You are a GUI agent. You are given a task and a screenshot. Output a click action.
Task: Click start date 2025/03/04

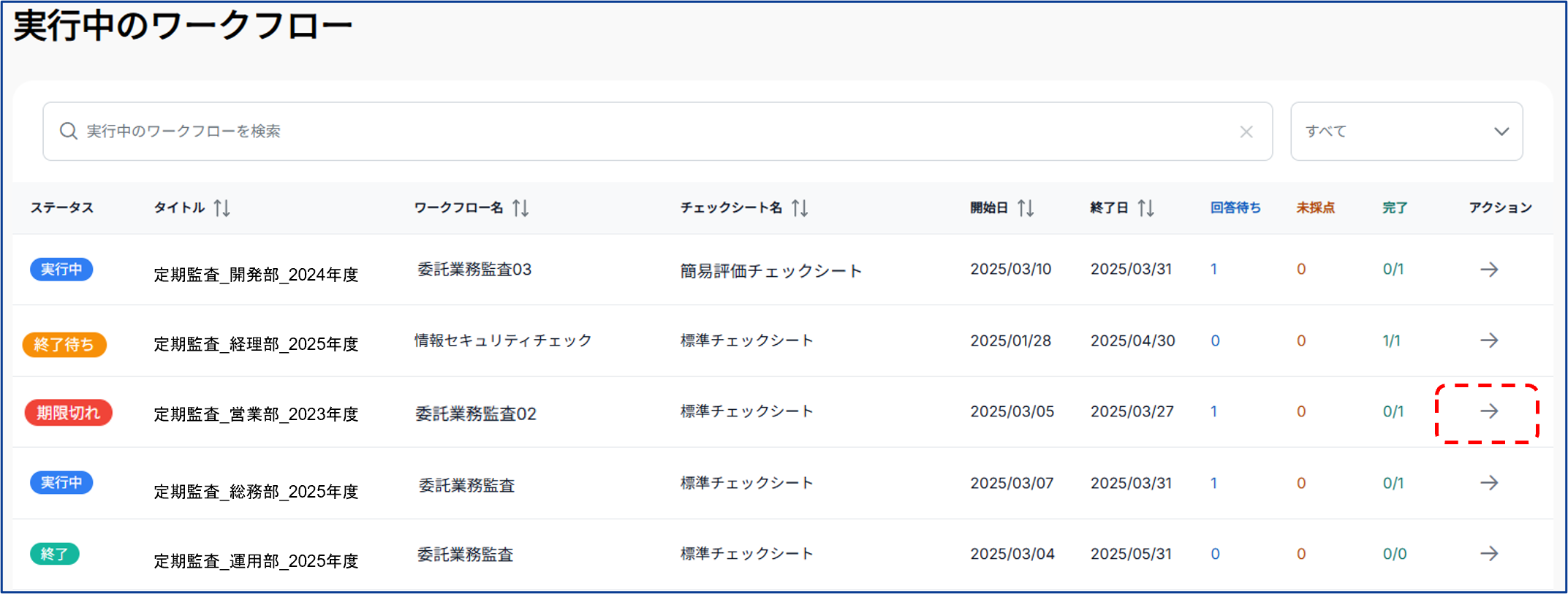(1012, 554)
